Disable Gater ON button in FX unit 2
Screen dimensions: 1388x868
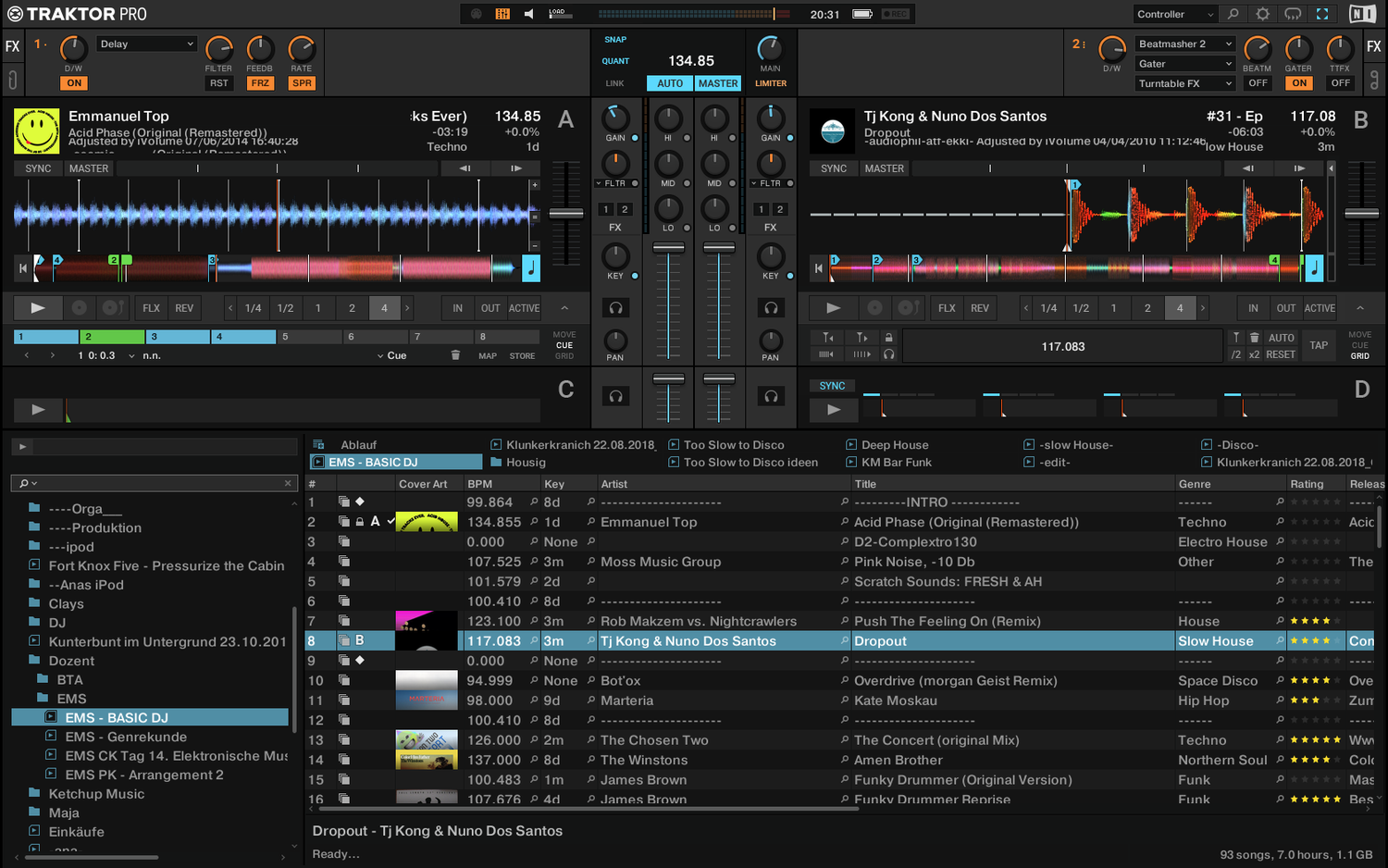click(x=1299, y=83)
